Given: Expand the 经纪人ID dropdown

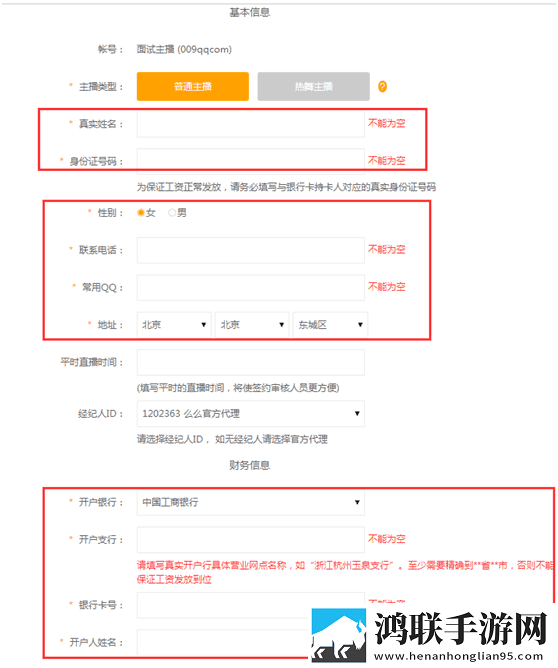Looking at the screenshot, I should [250, 414].
